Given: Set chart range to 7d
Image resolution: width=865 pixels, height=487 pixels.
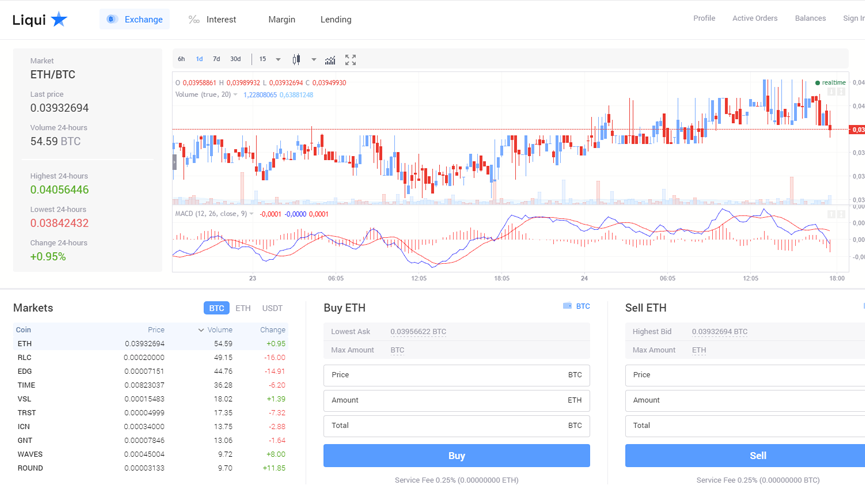Looking at the screenshot, I should click(x=216, y=59).
